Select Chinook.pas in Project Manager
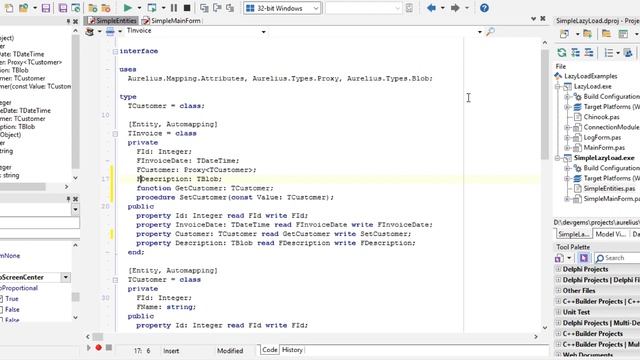 (601, 117)
